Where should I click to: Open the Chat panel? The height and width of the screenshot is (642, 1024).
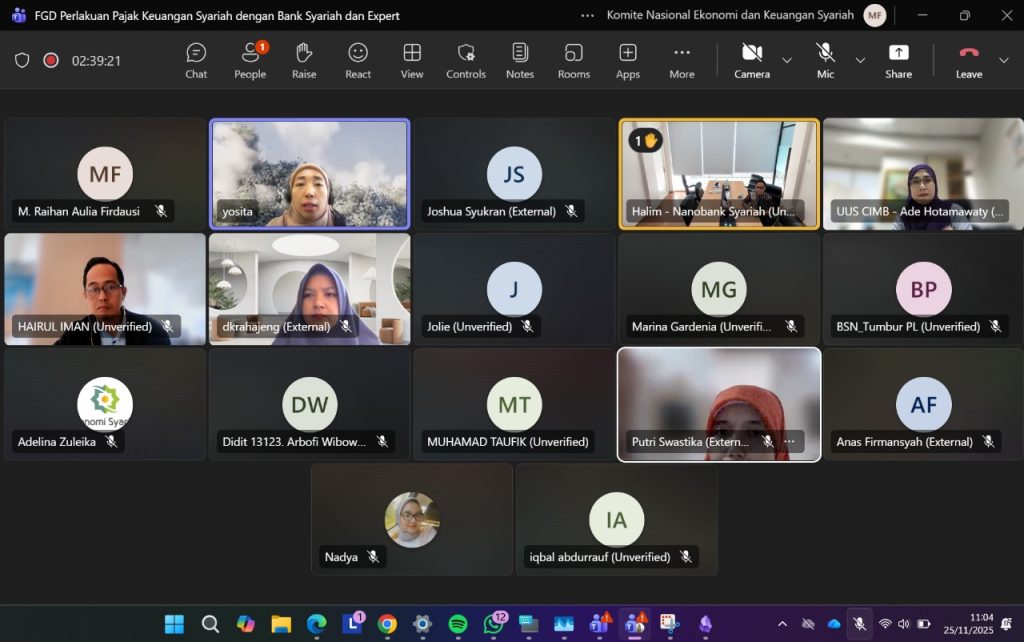[x=196, y=60]
